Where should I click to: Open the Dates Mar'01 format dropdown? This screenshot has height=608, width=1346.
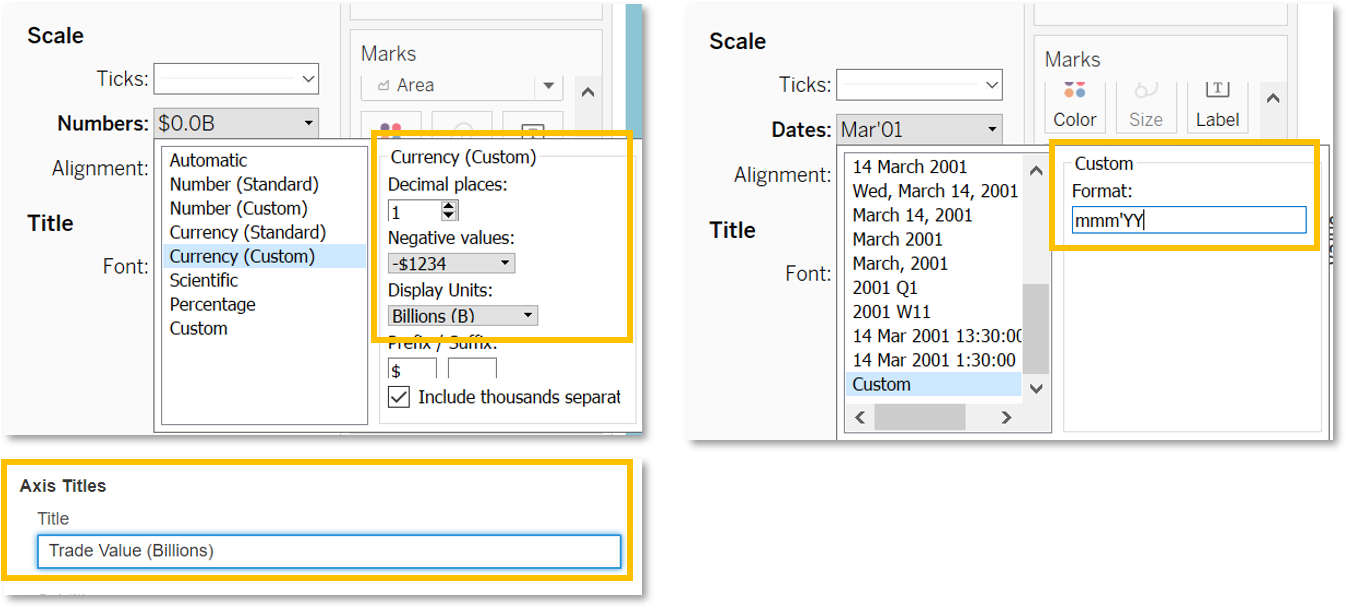pos(918,130)
